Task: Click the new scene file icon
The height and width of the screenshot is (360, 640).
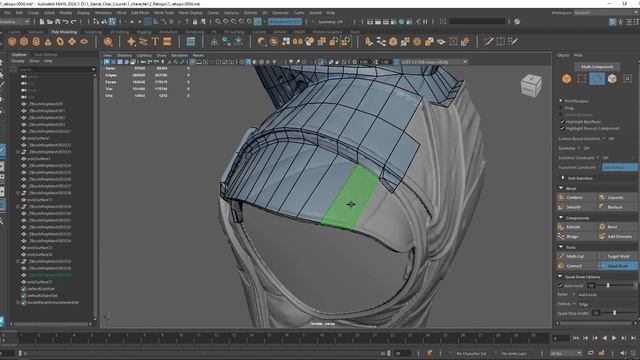Action: point(42,22)
